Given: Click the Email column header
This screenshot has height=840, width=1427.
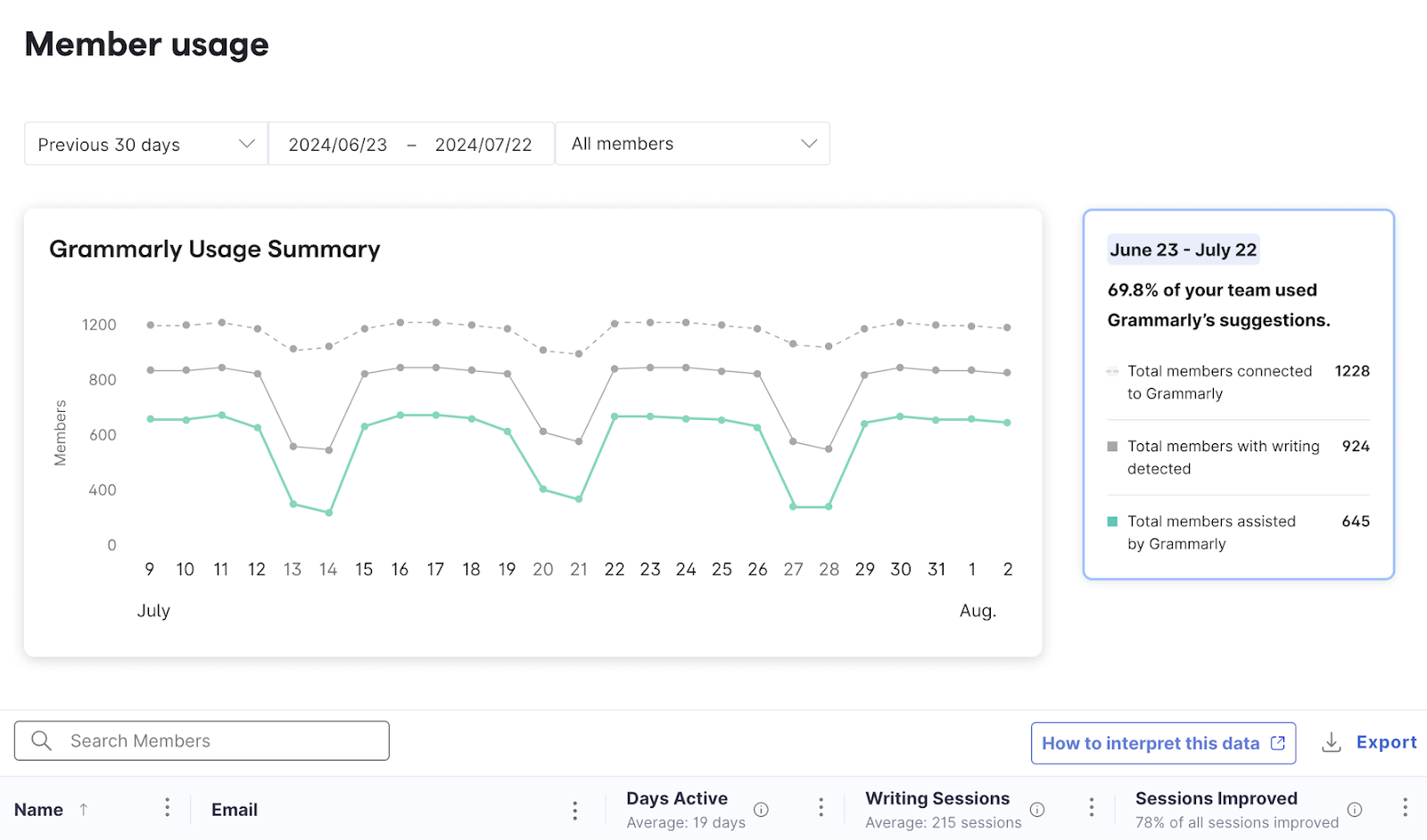Looking at the screenshot, I should point(235,810).
